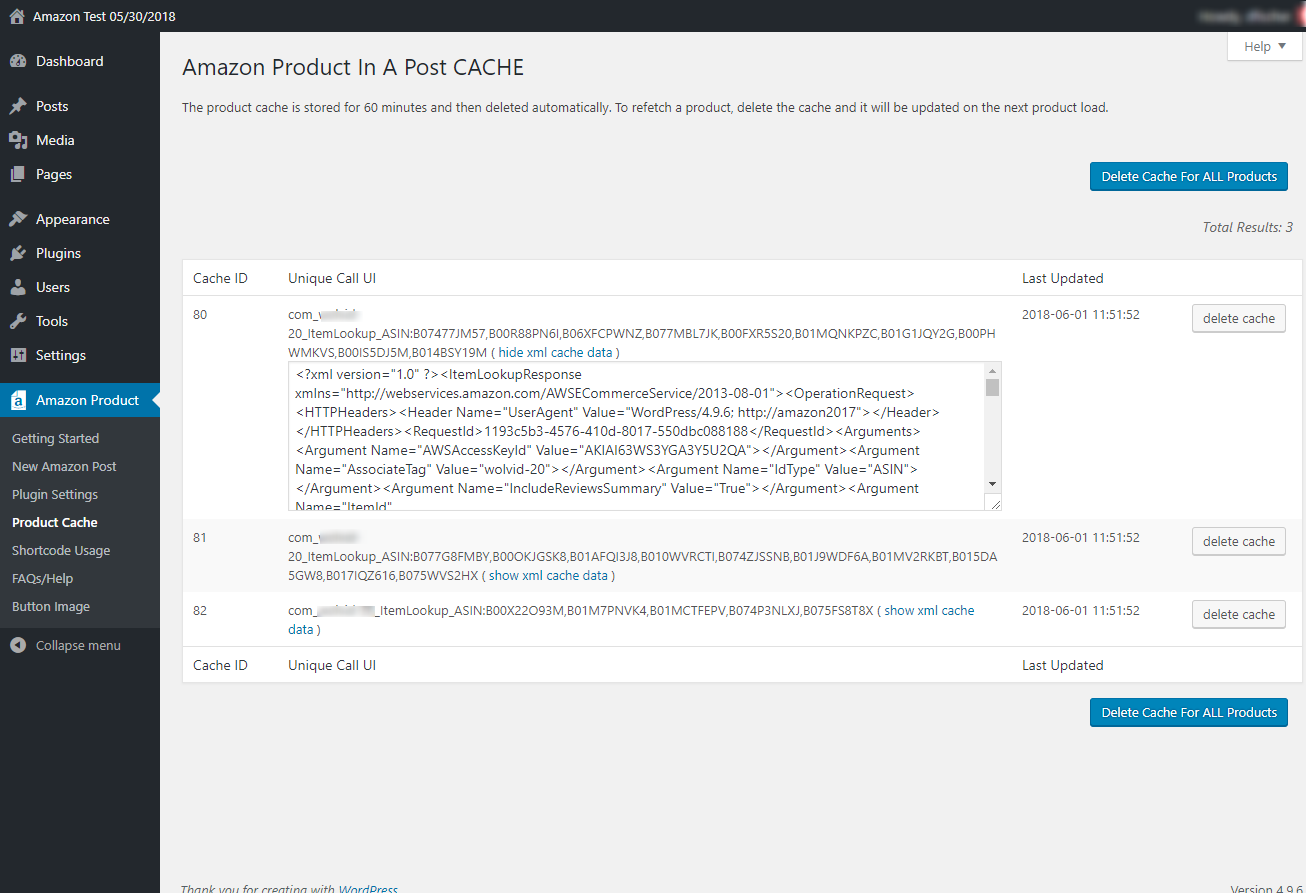Click the Users person icon
This screenshot has height=893, width=1306.
pos(18,287)
